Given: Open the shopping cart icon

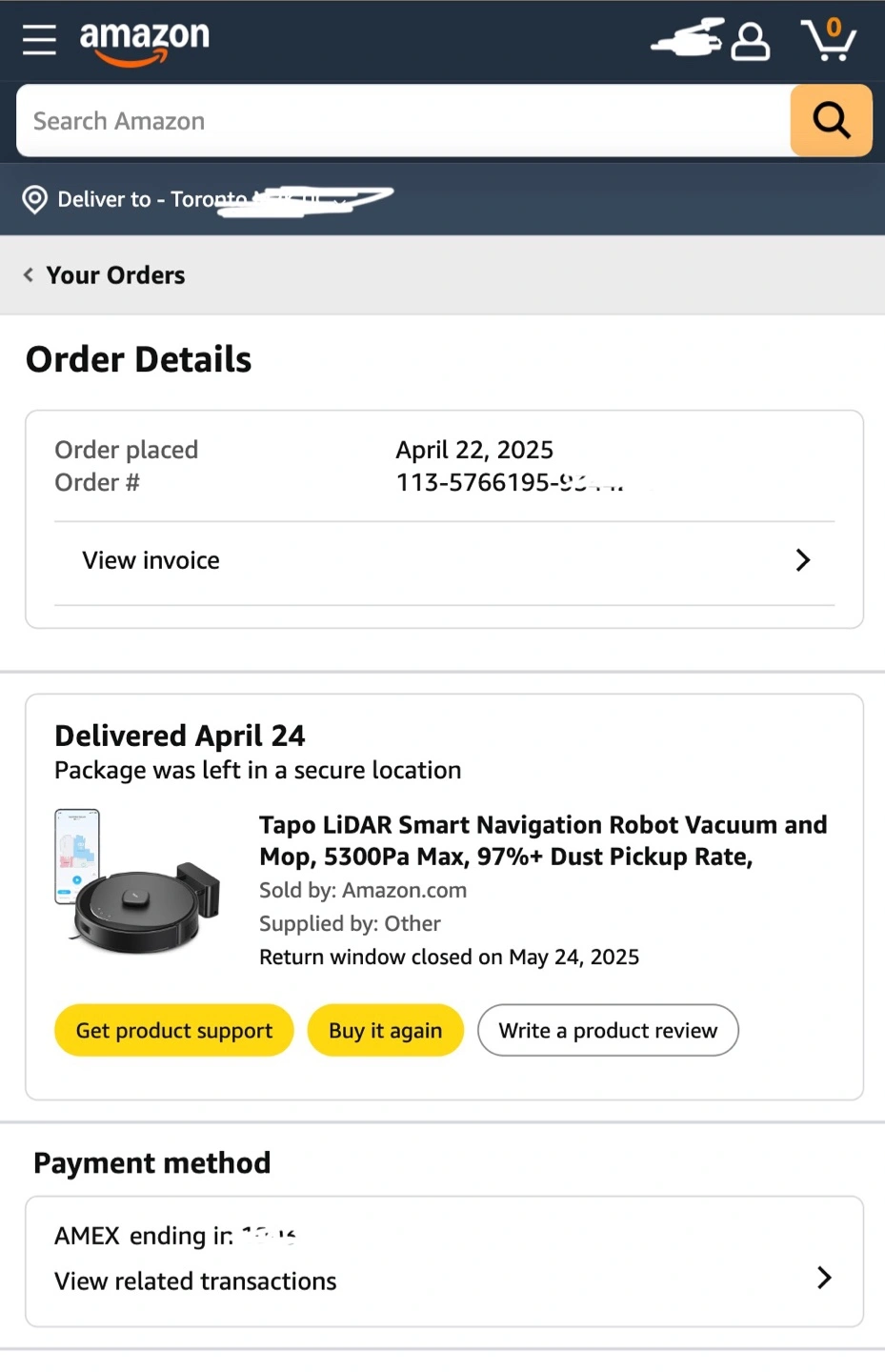Looking at the screenshot, I should click(829, 40).
